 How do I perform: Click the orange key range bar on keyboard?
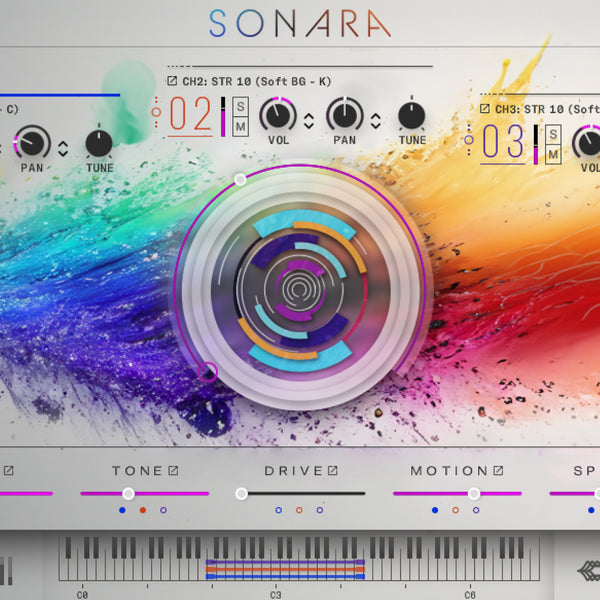point(285,569)
